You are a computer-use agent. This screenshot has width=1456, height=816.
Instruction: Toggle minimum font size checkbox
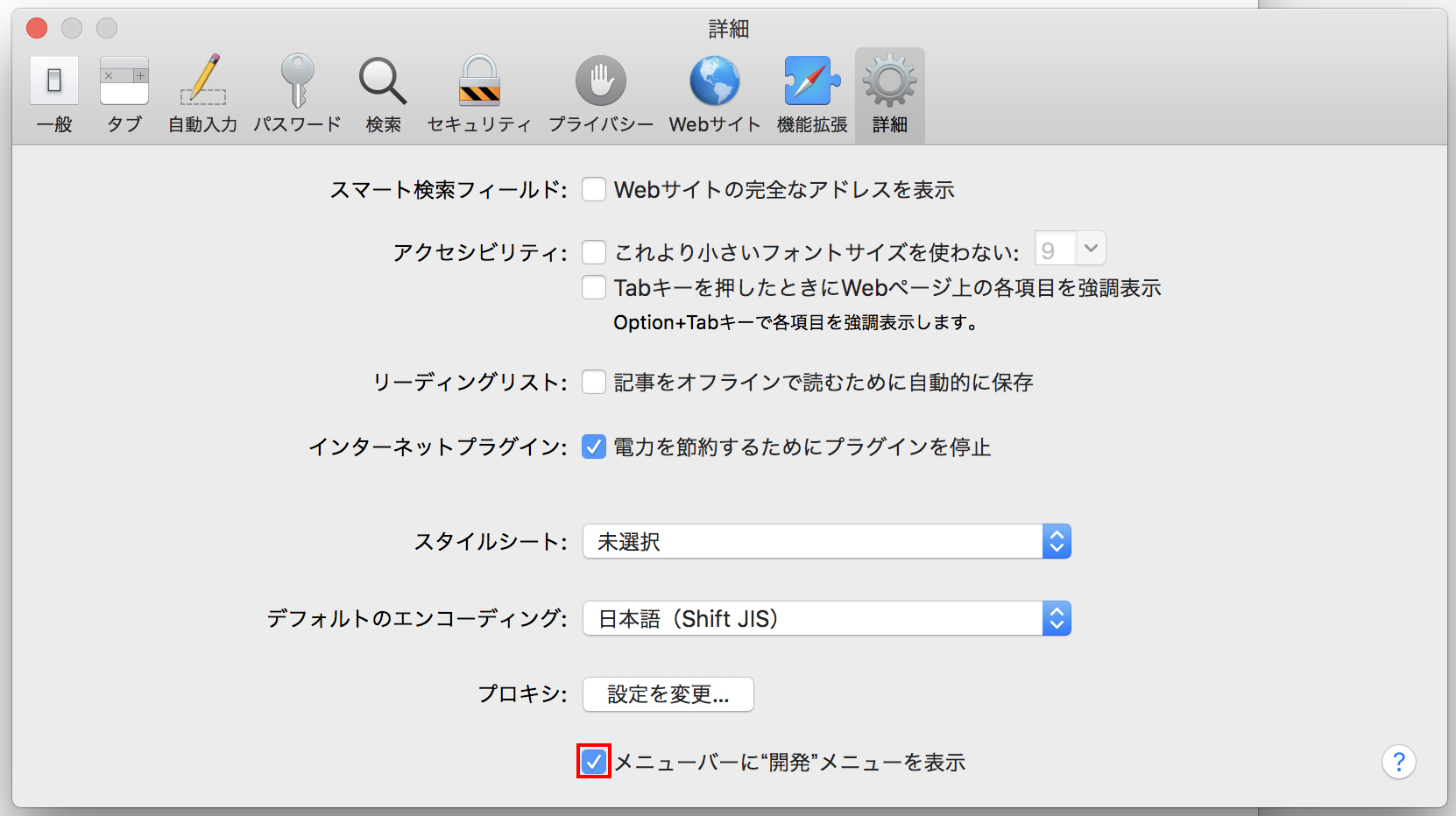(594, 252)
